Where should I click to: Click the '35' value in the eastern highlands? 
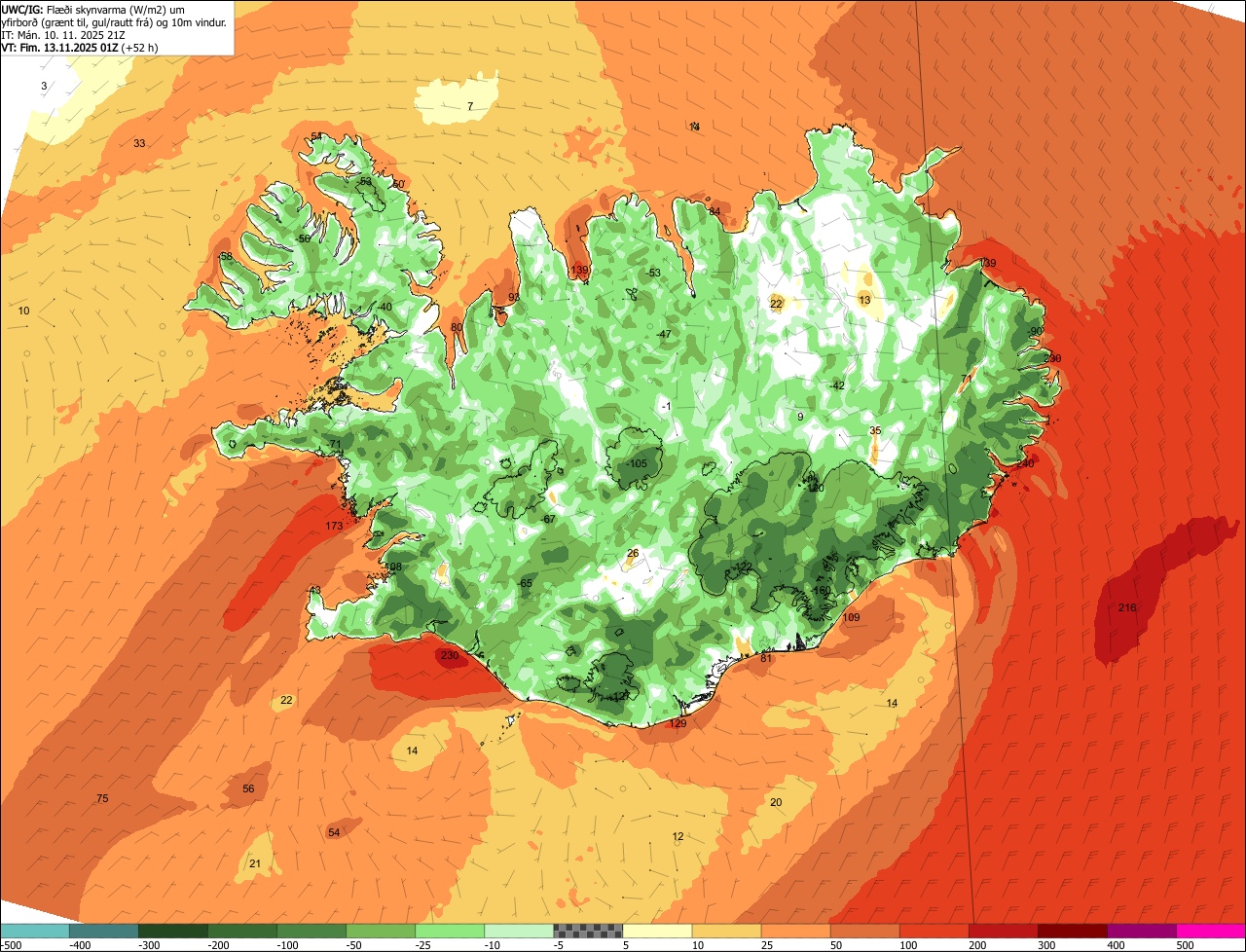(x=875, y=431)
